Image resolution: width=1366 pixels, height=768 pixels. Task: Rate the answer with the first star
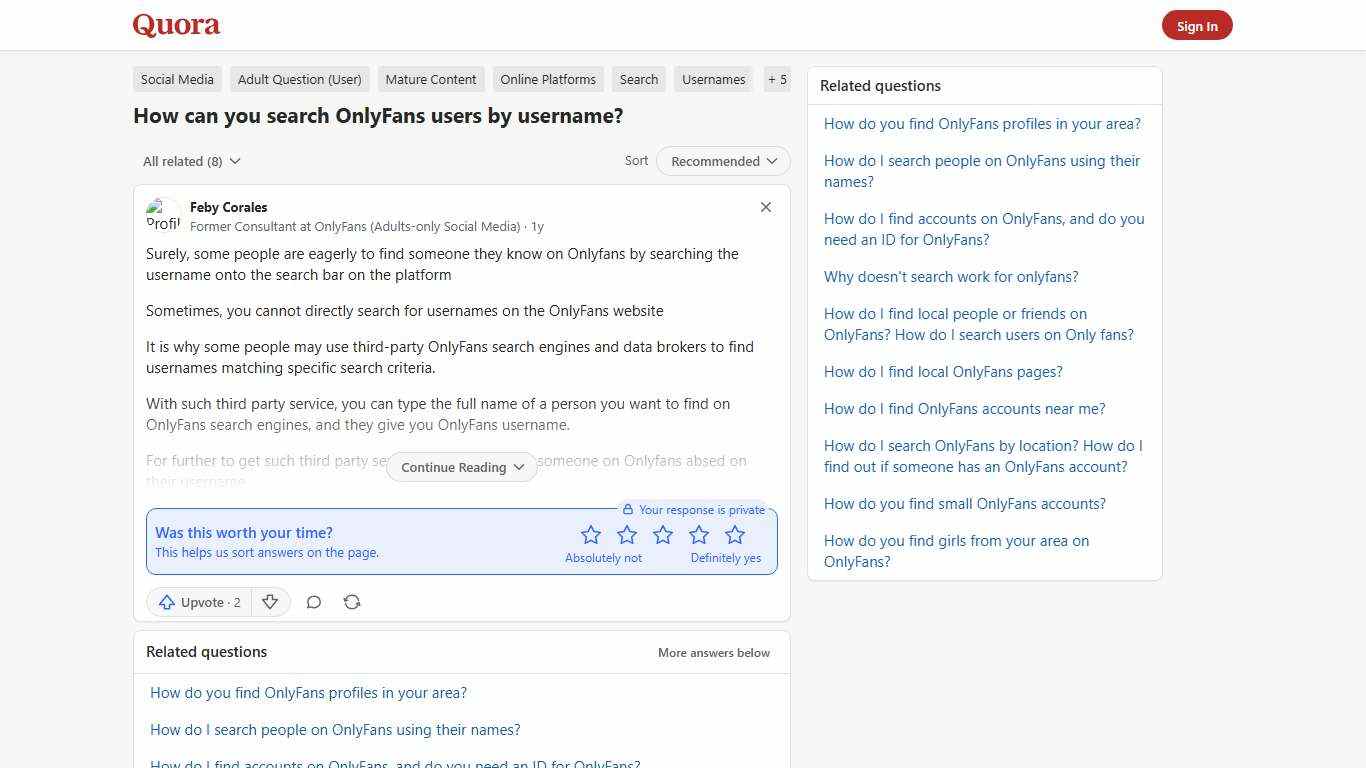click(590, 534)
